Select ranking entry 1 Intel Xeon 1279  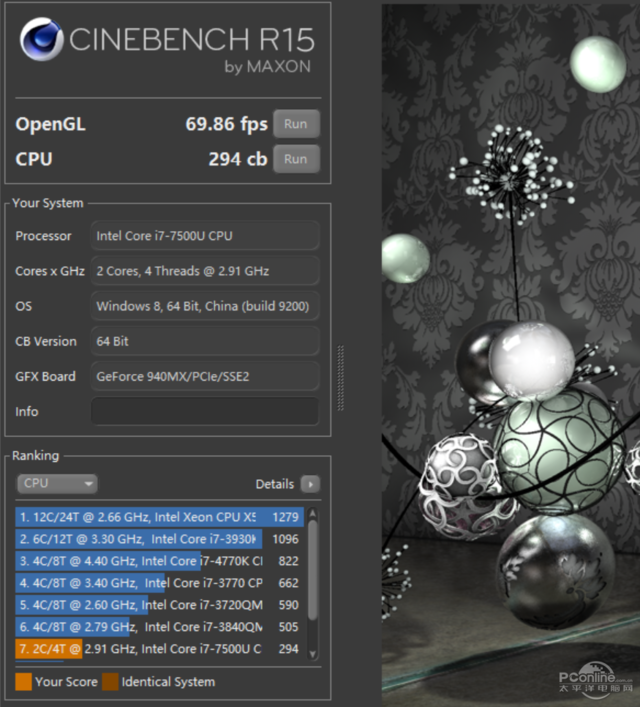coord(159,517)
